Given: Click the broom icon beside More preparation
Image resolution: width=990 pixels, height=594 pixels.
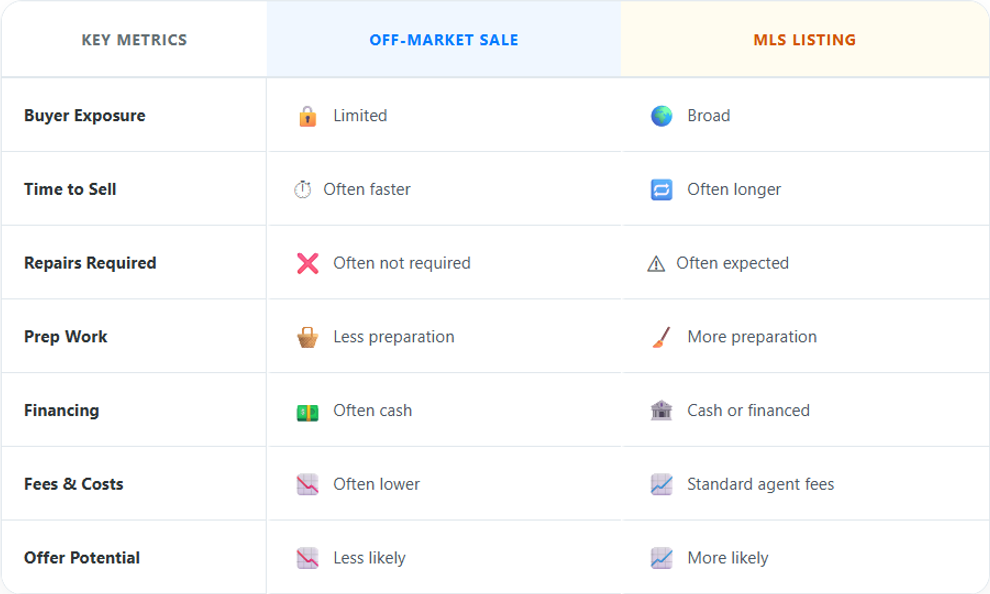Looking at the screenshot, I should (661, 337).
